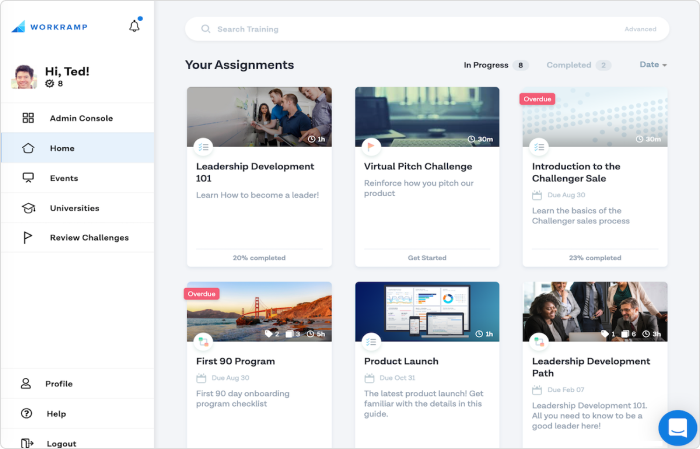Click Get Started on Virtual Pitch Challenge
Viewport: 700px width, 449px height.
pos(427,258)
